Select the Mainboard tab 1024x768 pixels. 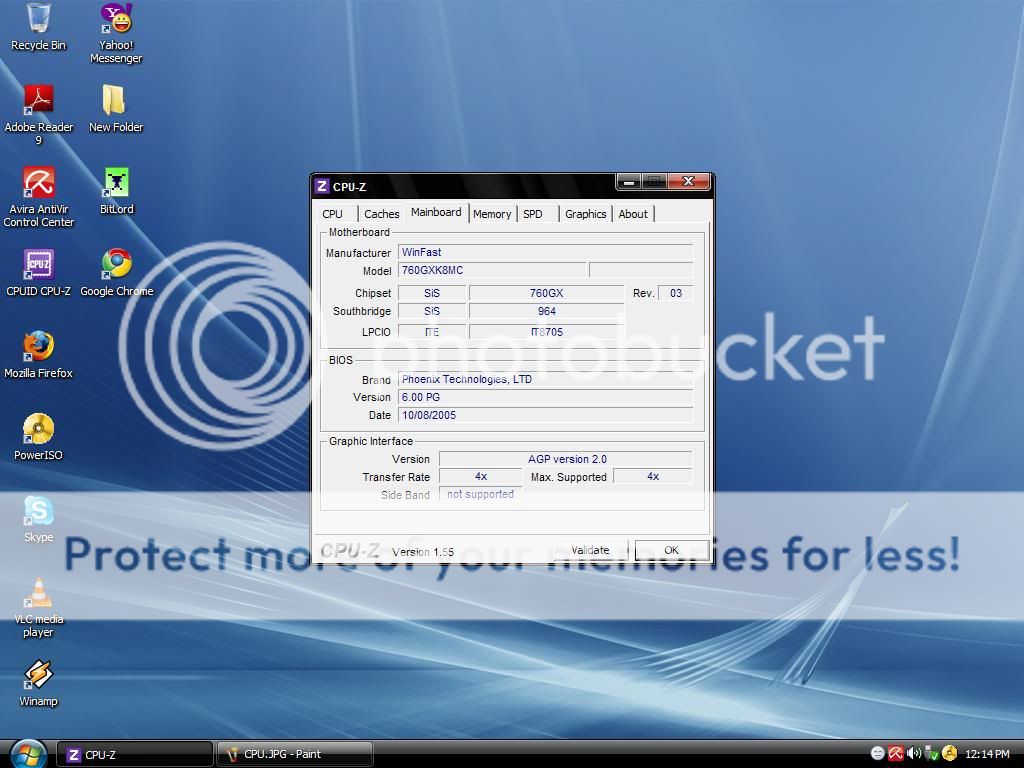click(436, 212)
